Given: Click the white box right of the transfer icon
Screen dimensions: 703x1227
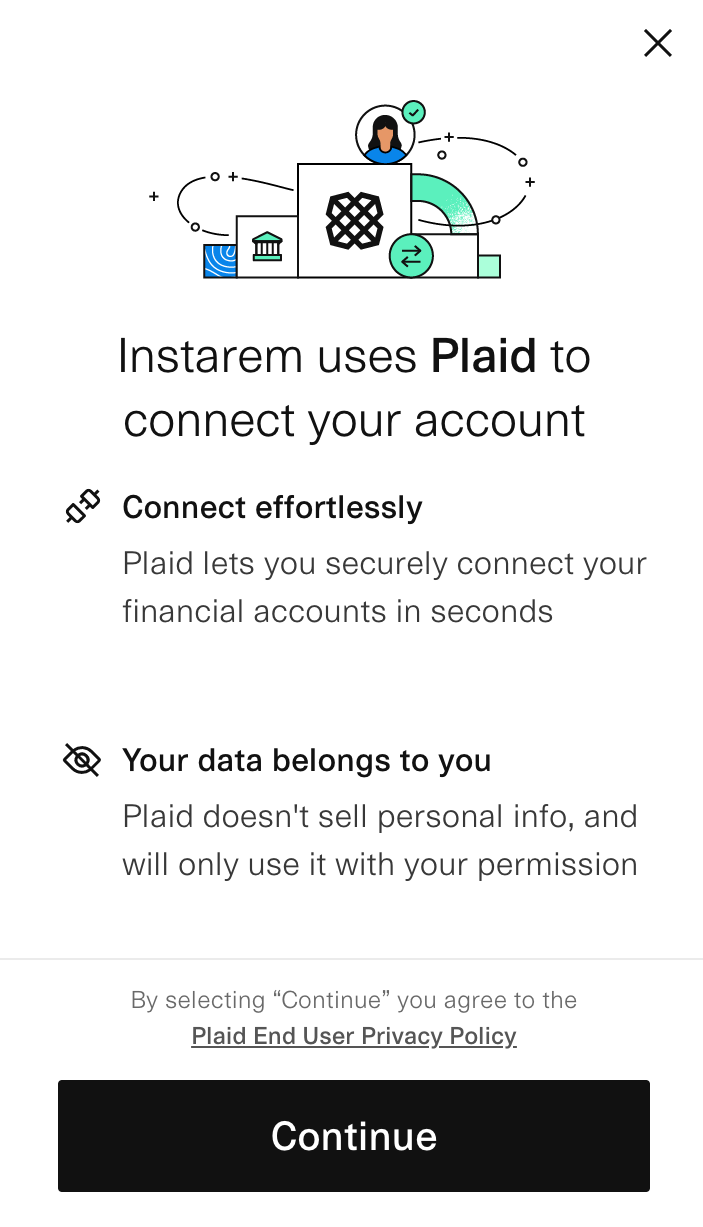Looking at the screenshot, I should [456, 257].
